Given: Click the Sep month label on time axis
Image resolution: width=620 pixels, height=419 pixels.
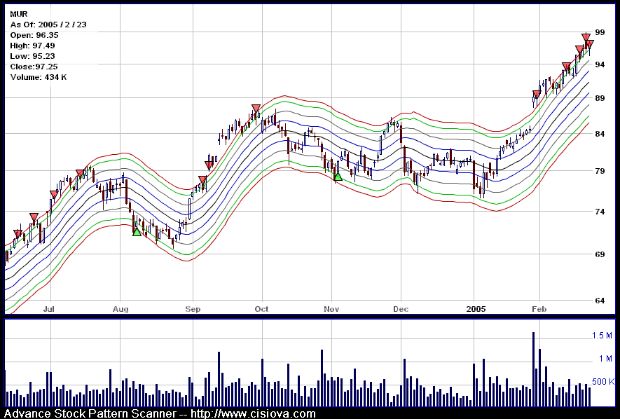Looking at the screenshot, I should [x=193, y=309].
